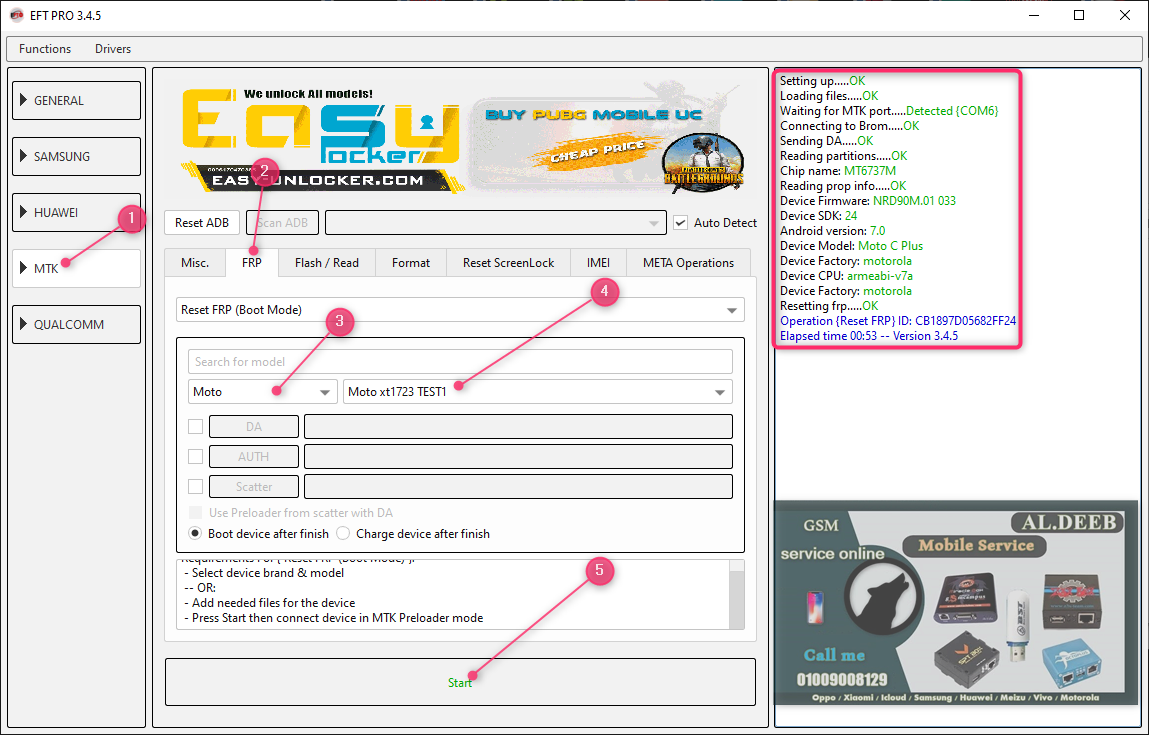Click the DA file path field
The width and height of the screenshot is (1149, 735).
(x=518, y=426)
